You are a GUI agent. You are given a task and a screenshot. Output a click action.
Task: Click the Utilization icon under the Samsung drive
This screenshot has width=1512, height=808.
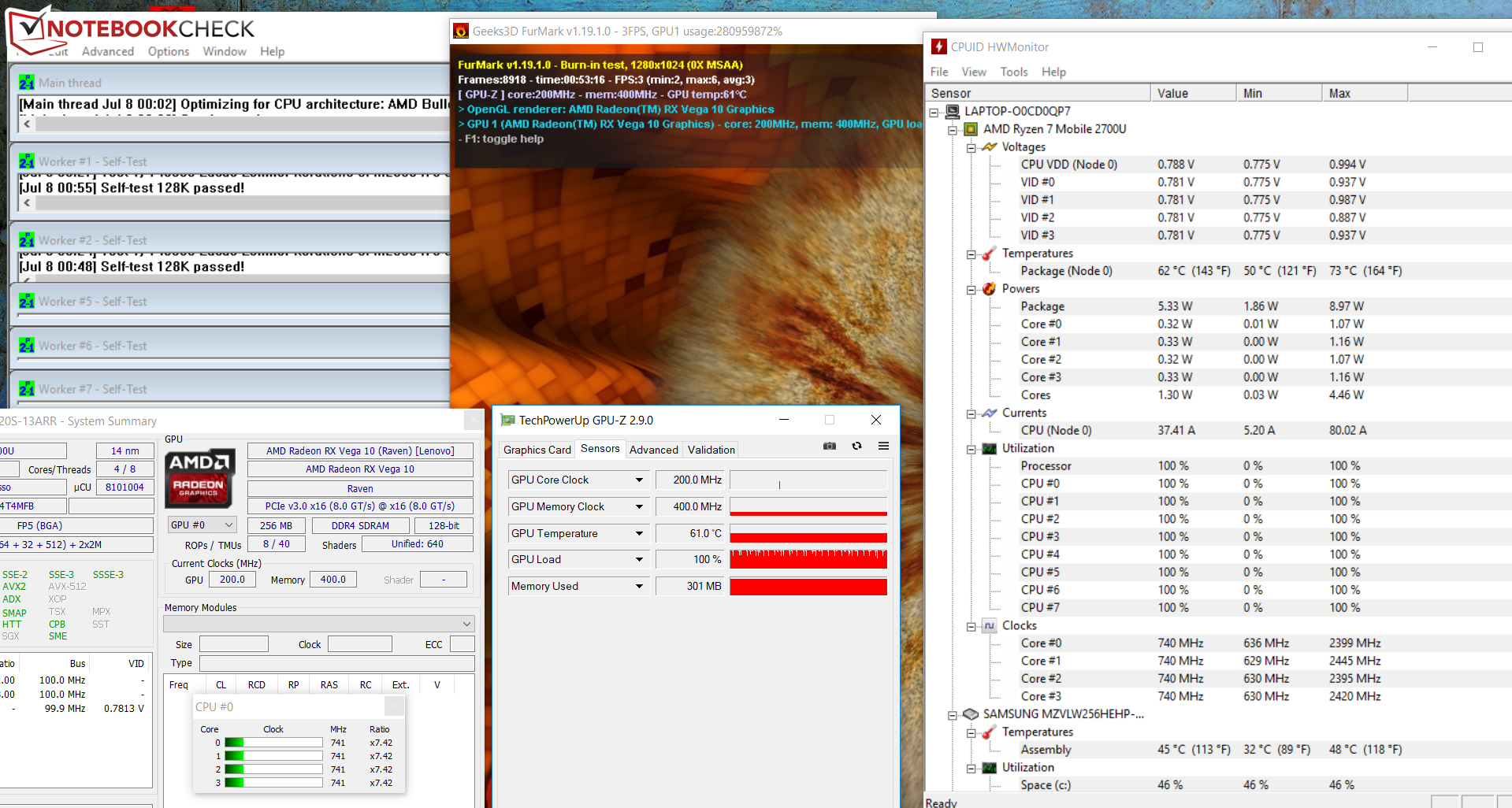click(x=990, y=768)
